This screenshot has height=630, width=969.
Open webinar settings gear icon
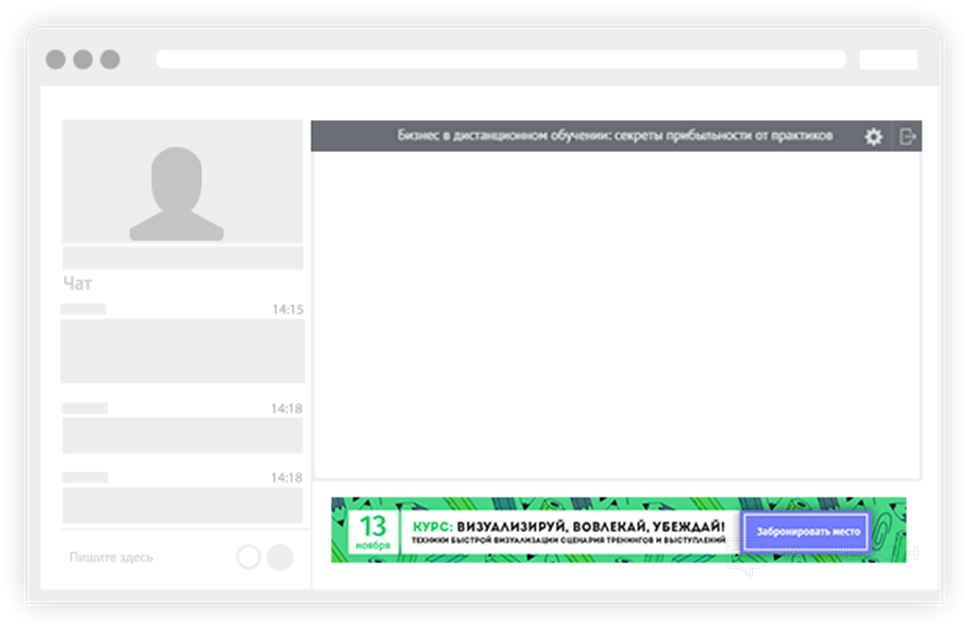[873, 136]
